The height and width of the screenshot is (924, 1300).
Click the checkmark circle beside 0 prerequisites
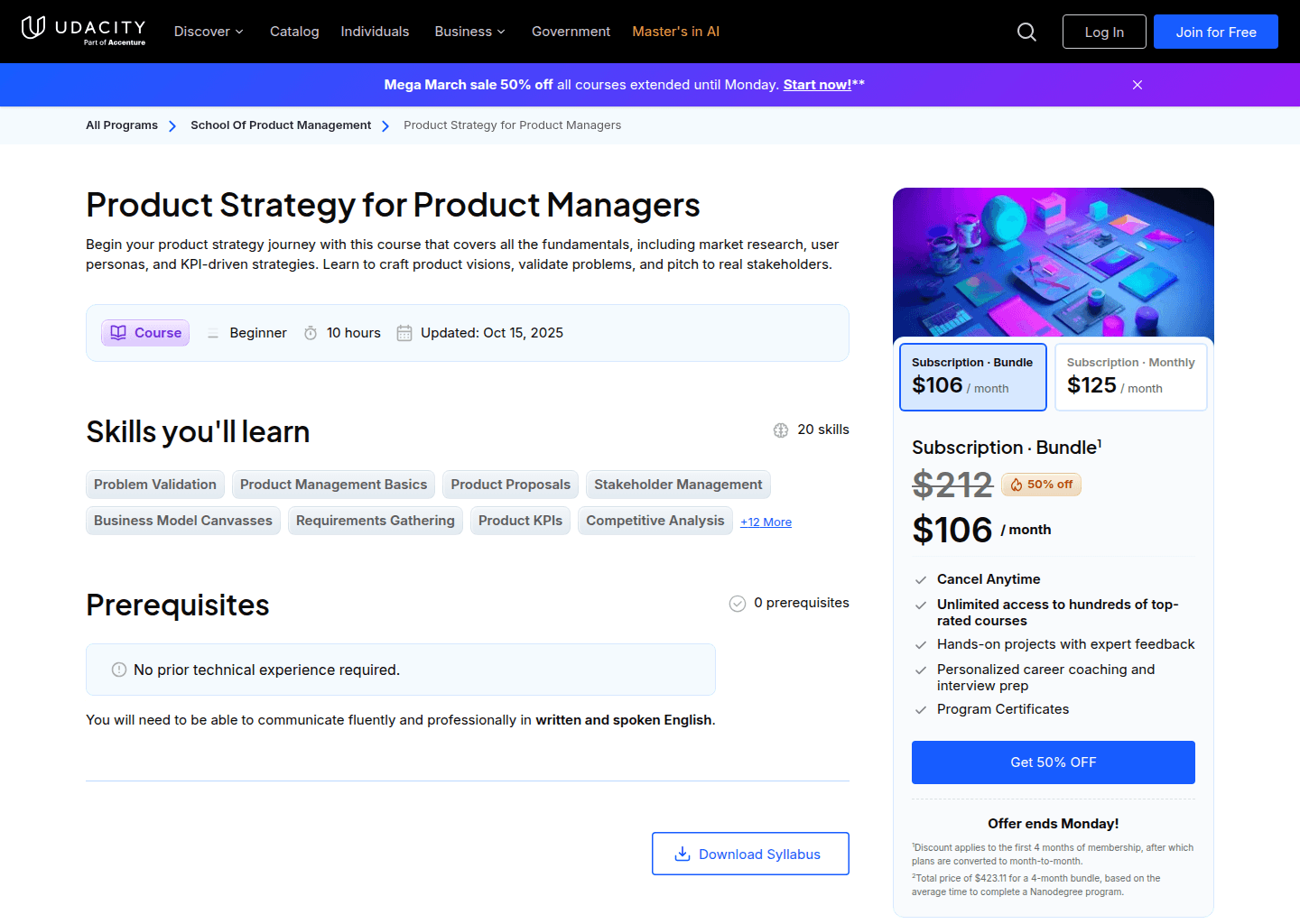point(737,603)
